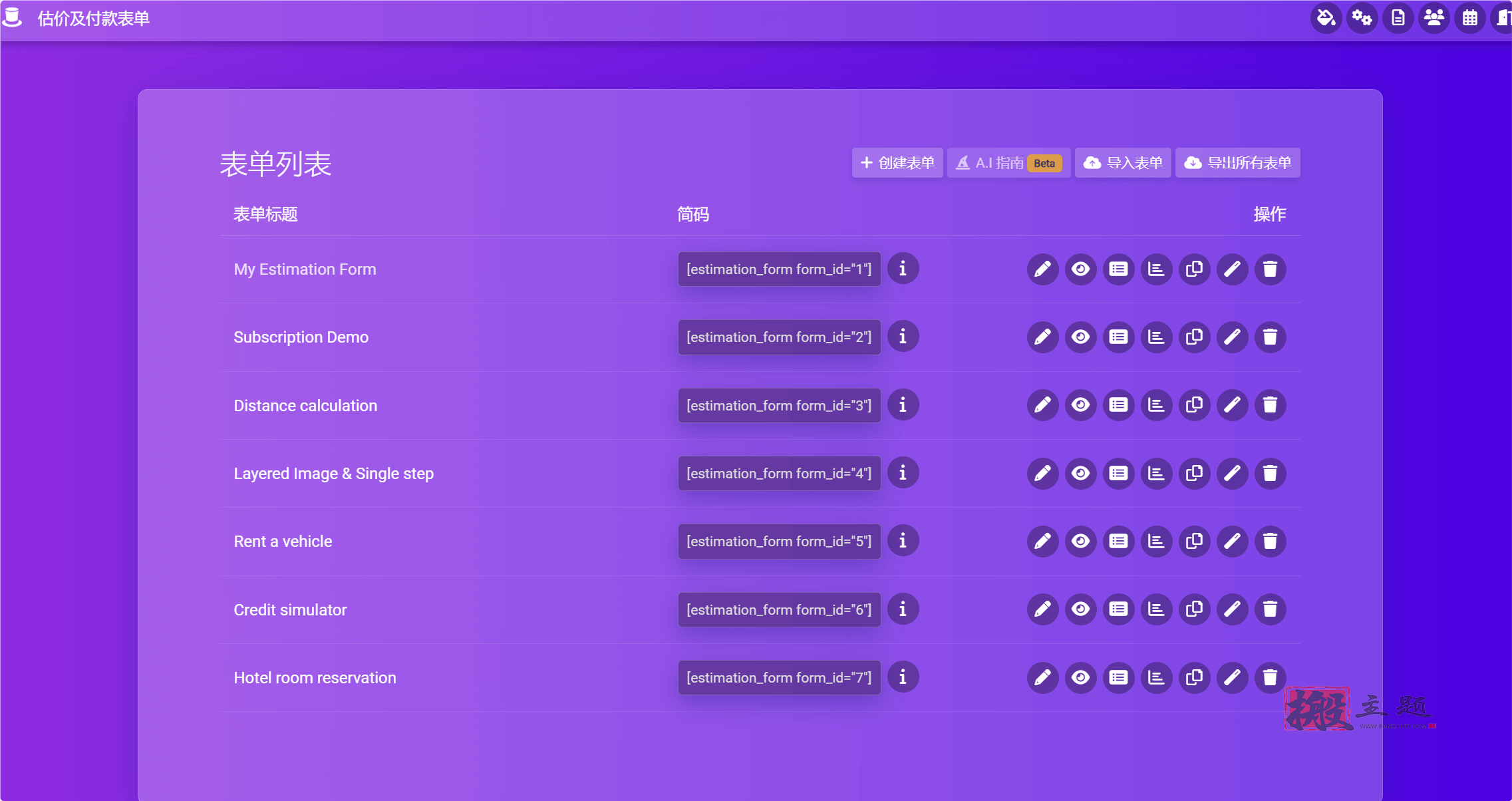Duplicate the Distance calculation form
1512x801 pixels.
click(1194, 405)
